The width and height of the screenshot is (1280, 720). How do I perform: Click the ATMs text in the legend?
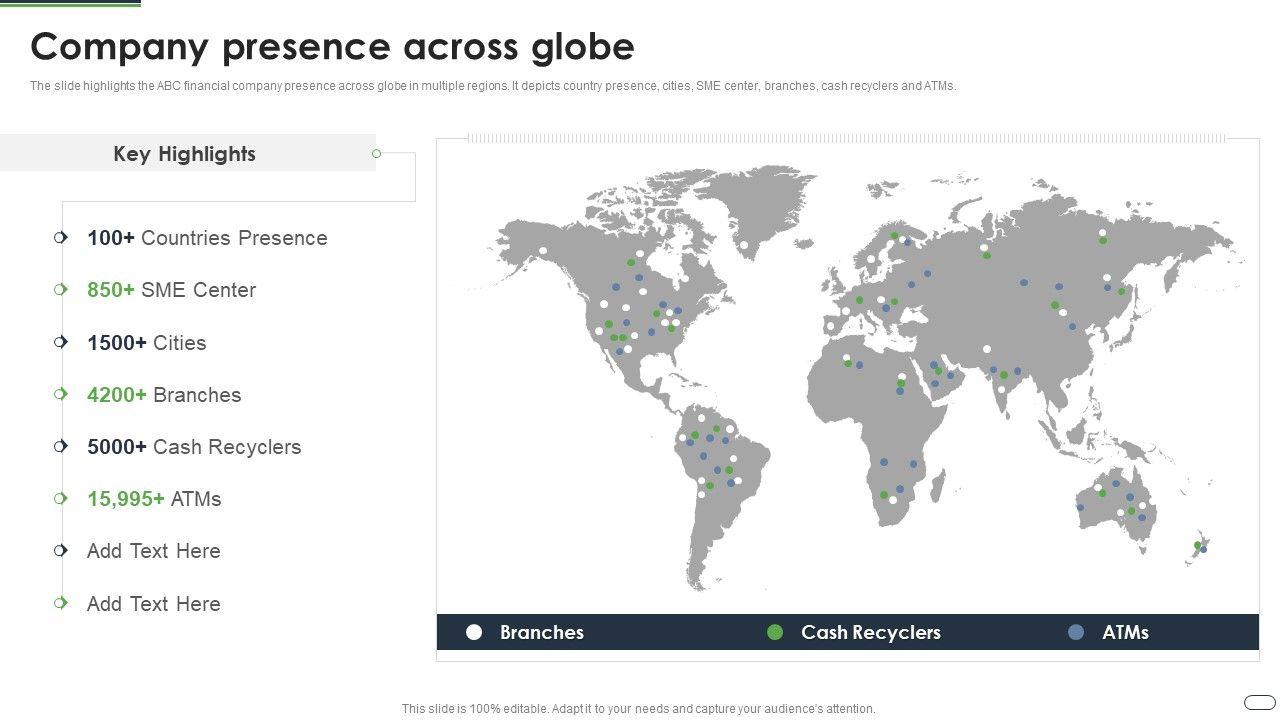1125,632
